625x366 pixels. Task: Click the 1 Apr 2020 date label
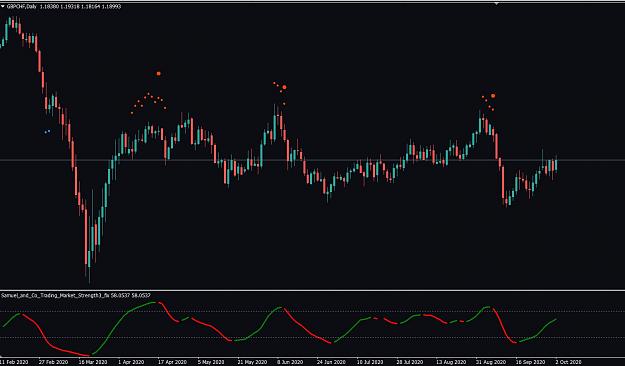click(131, 362)
